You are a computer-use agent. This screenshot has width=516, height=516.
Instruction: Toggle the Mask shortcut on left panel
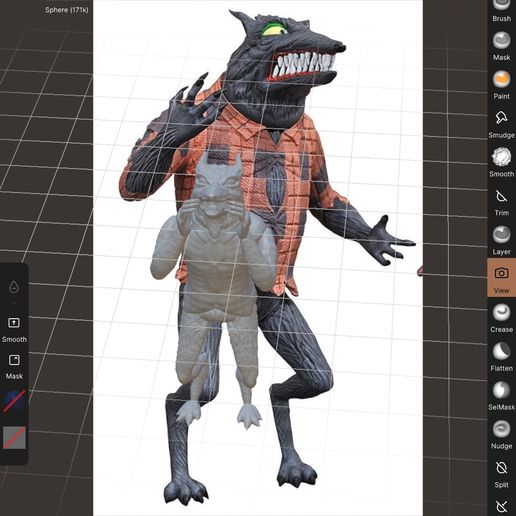tap(14, 366)
